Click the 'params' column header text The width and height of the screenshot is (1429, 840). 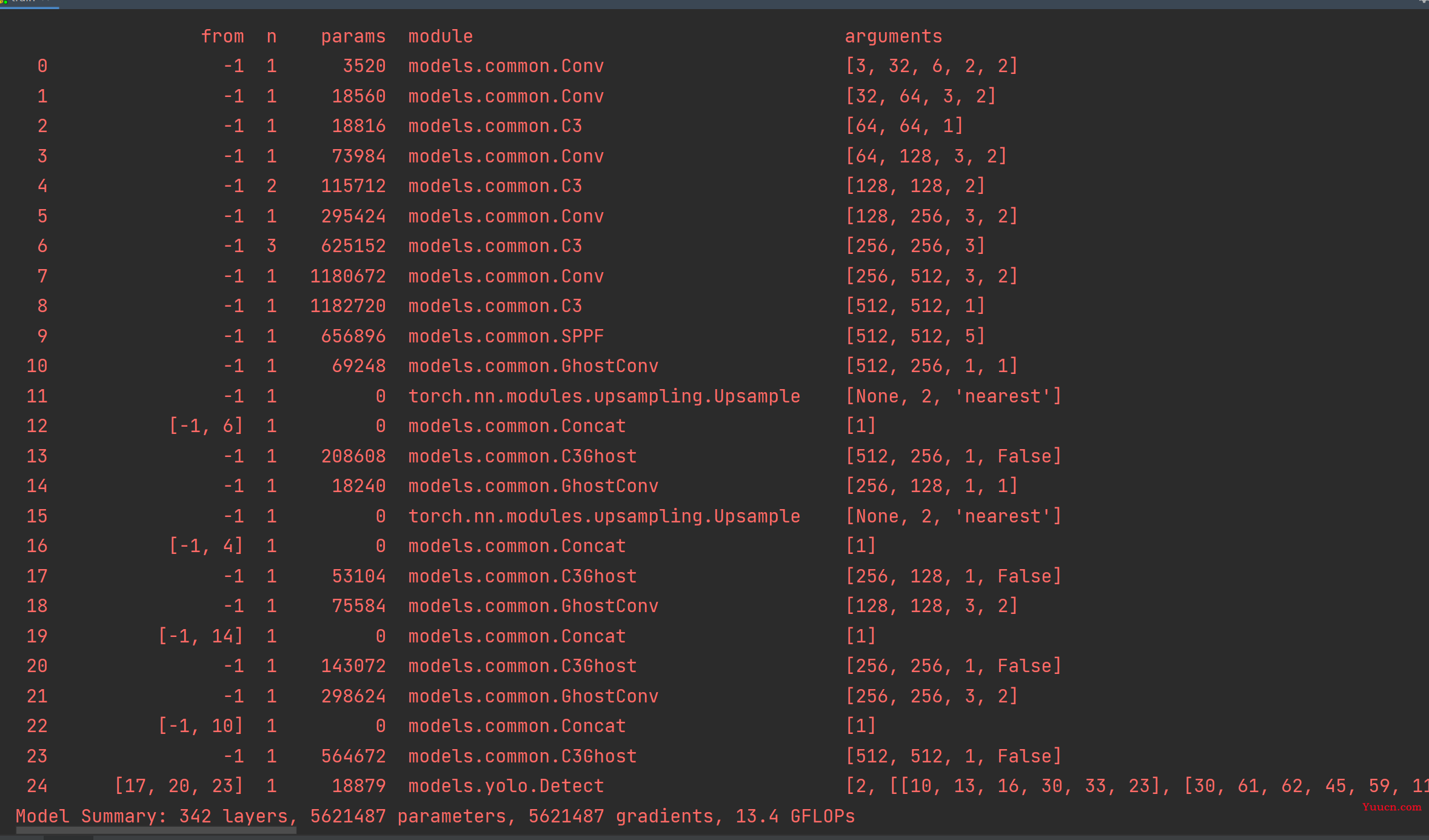(x=353, y=36)
